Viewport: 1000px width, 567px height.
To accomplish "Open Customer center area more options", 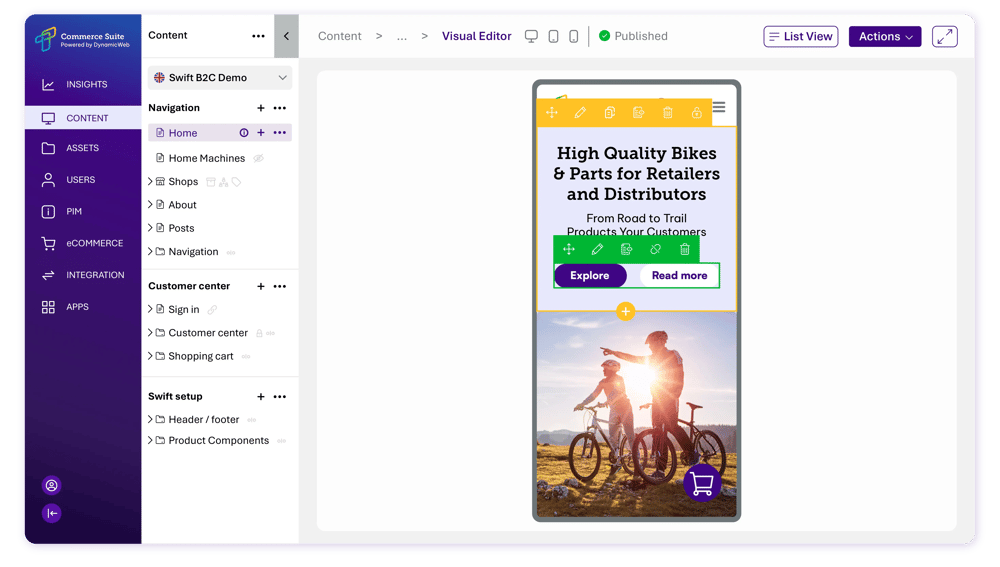I will point(280,286).
